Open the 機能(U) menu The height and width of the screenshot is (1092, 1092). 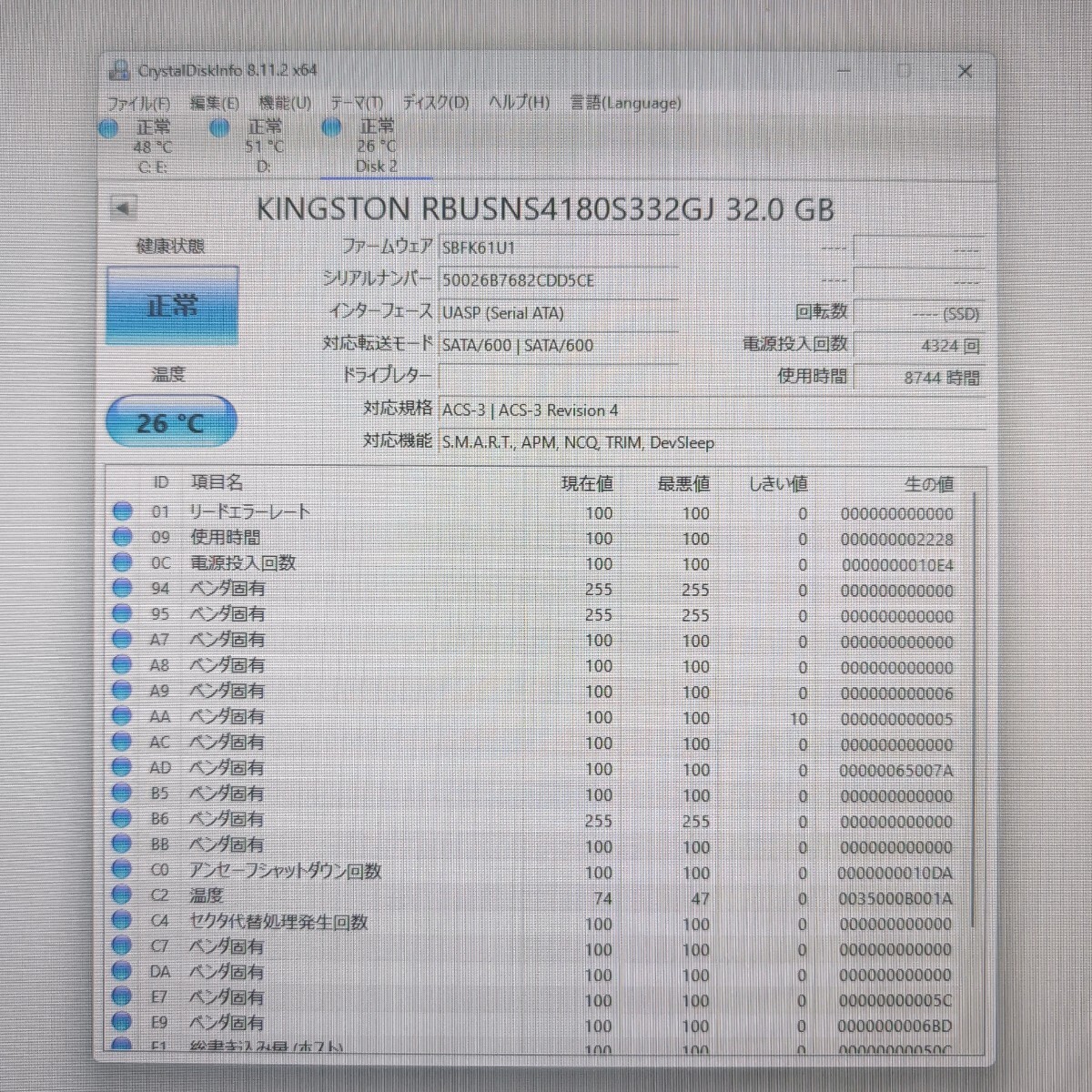pos(285,103)
